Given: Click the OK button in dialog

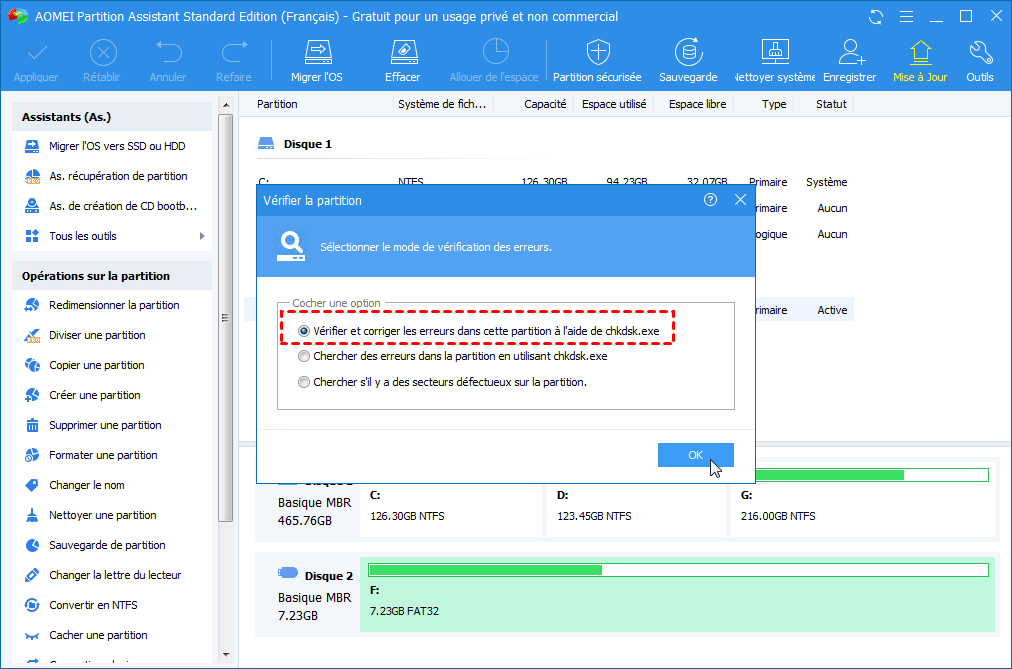Looking at the screenshot, I should (x=696, y=455).
